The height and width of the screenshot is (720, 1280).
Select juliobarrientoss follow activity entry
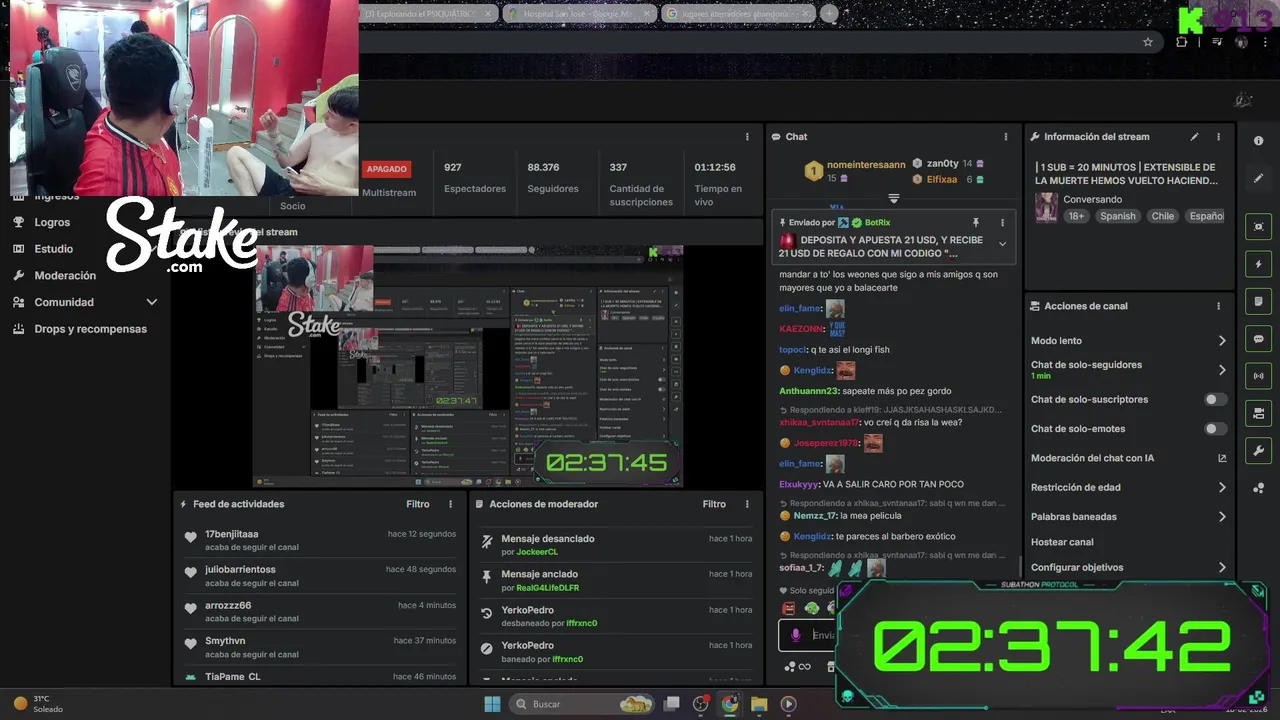(x=319, y=576)
